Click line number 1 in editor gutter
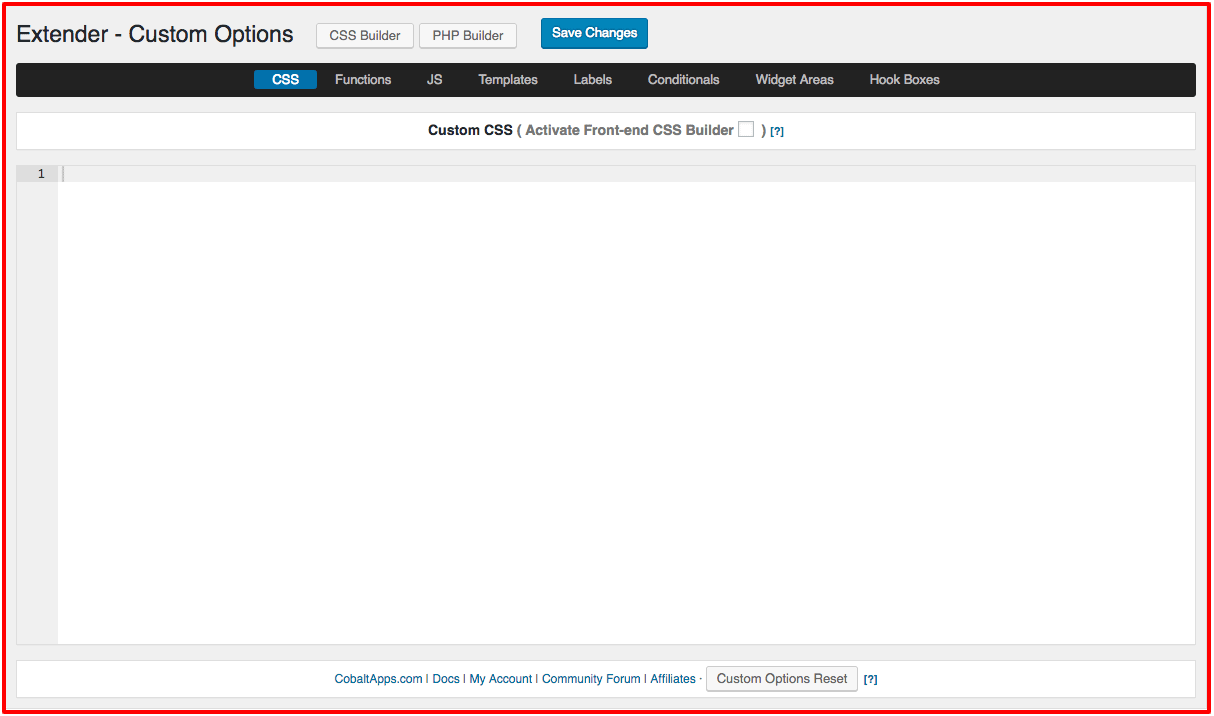The width and height of the screenshot is (1214, 716). click(41, 174)
